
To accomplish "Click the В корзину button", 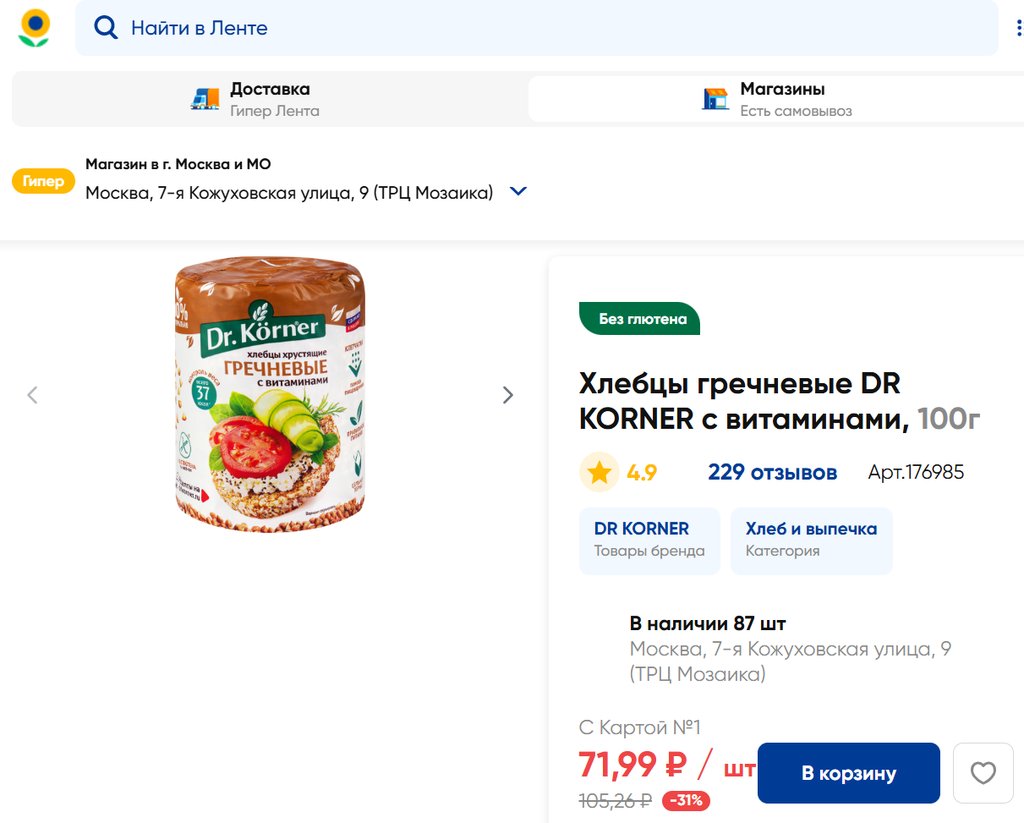I will click(x=848, y=773).
